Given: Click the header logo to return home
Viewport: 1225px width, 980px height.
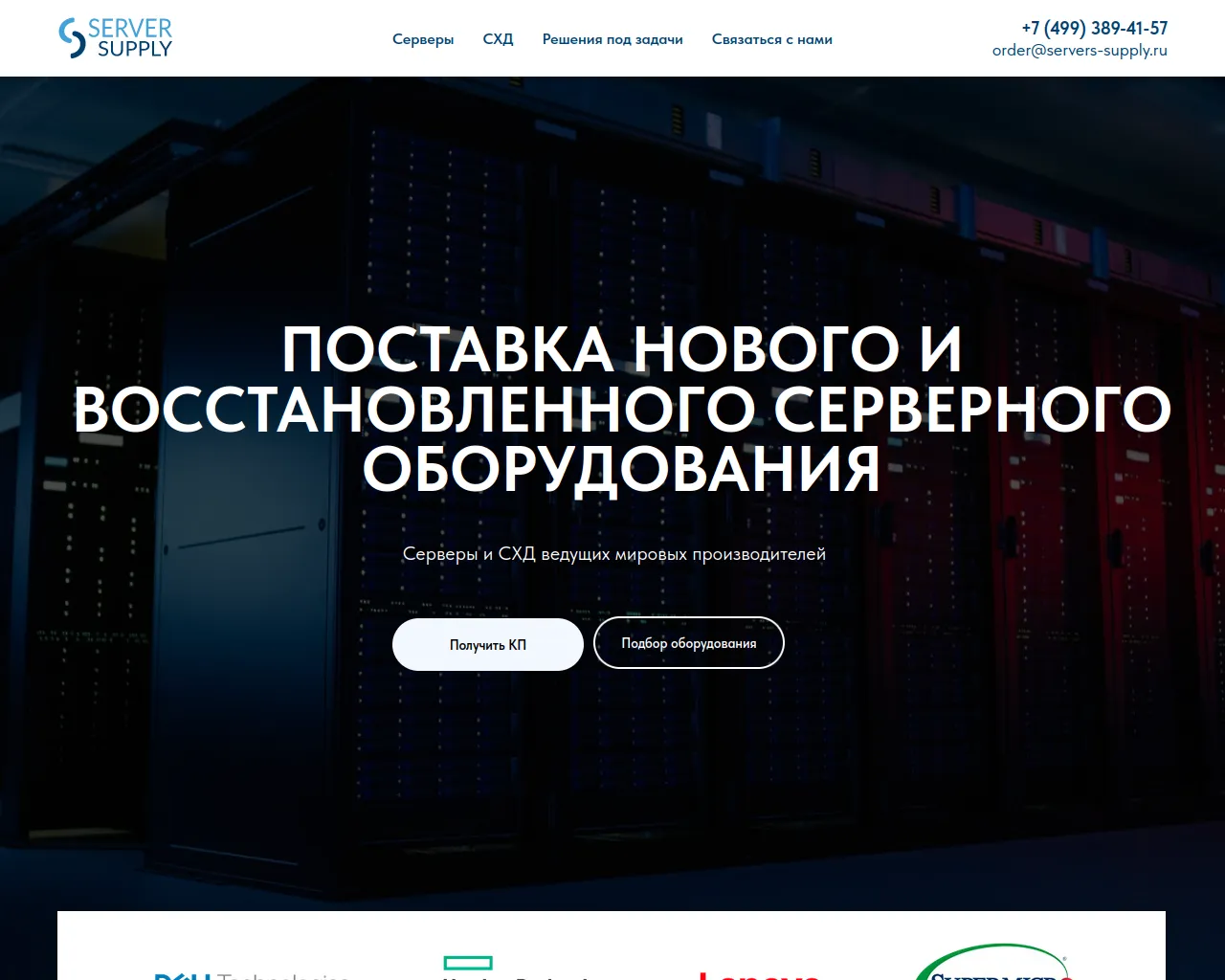Looking at the screenshot, I should pos(115,37).
